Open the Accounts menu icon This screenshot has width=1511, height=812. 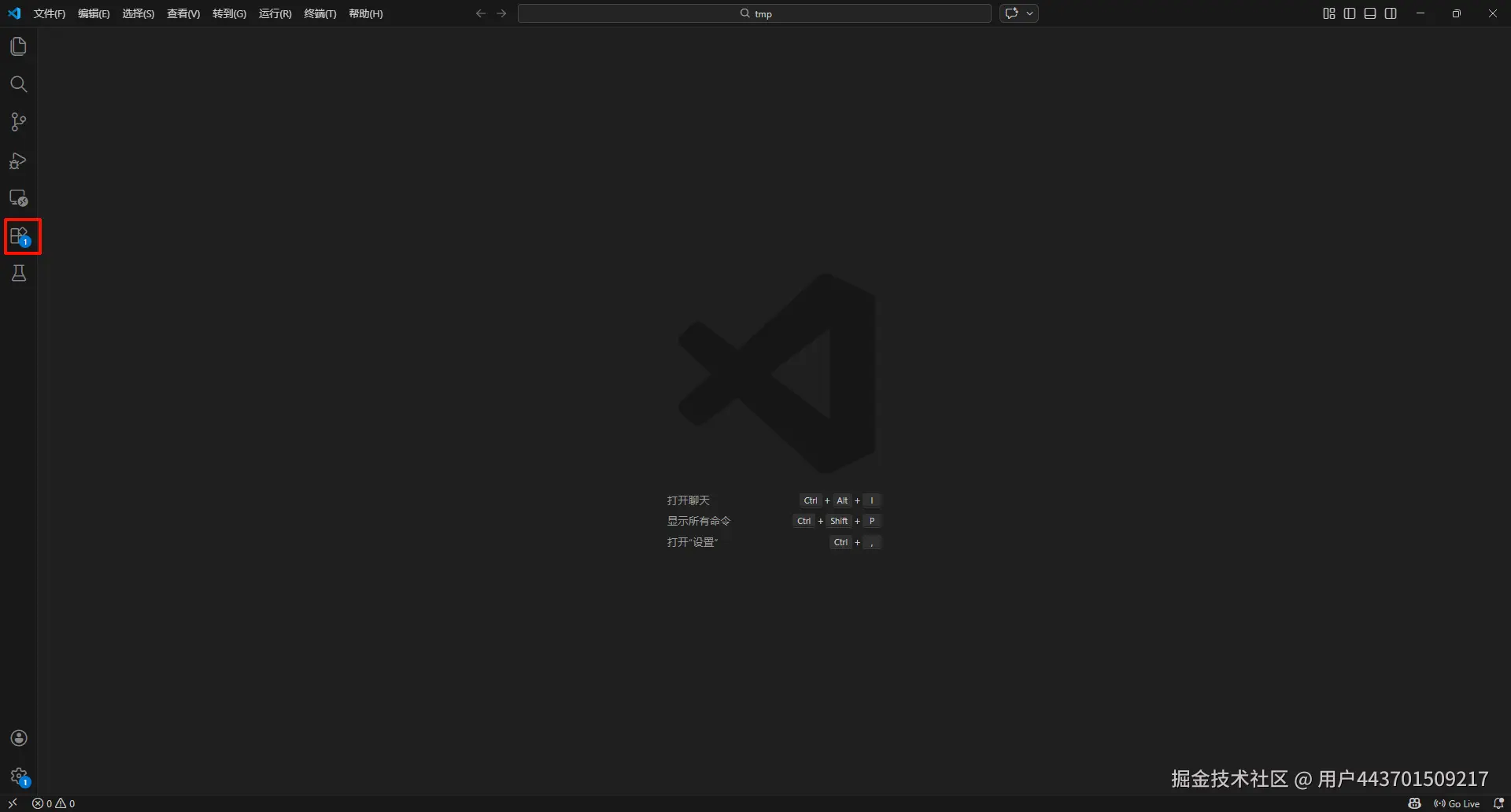click(x=19, y=738)
